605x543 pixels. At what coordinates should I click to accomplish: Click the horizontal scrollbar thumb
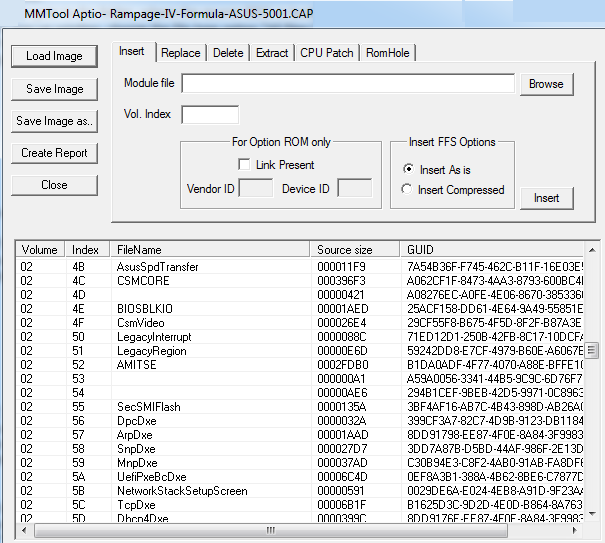pos(271,530)
